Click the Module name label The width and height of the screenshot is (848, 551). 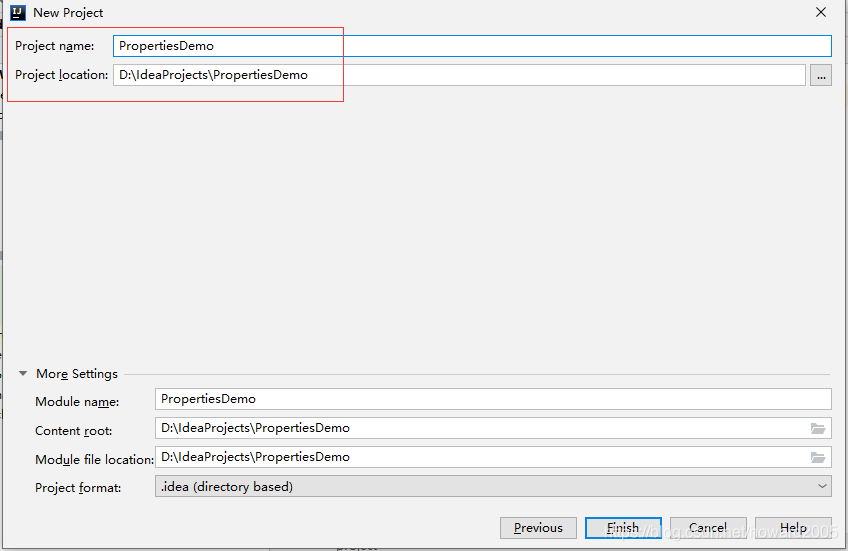pyautogui.click(x=77, y=402)
